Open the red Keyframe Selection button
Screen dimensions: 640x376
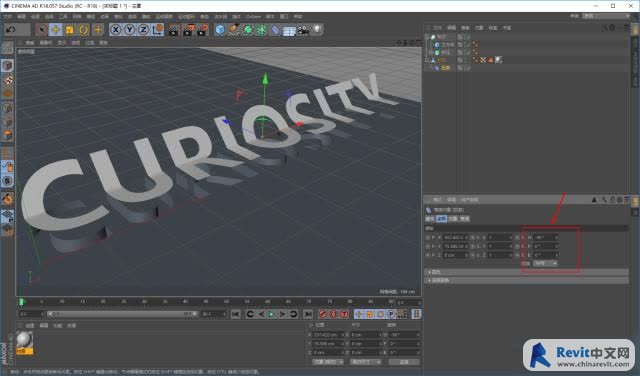click(x=344, y=314)
